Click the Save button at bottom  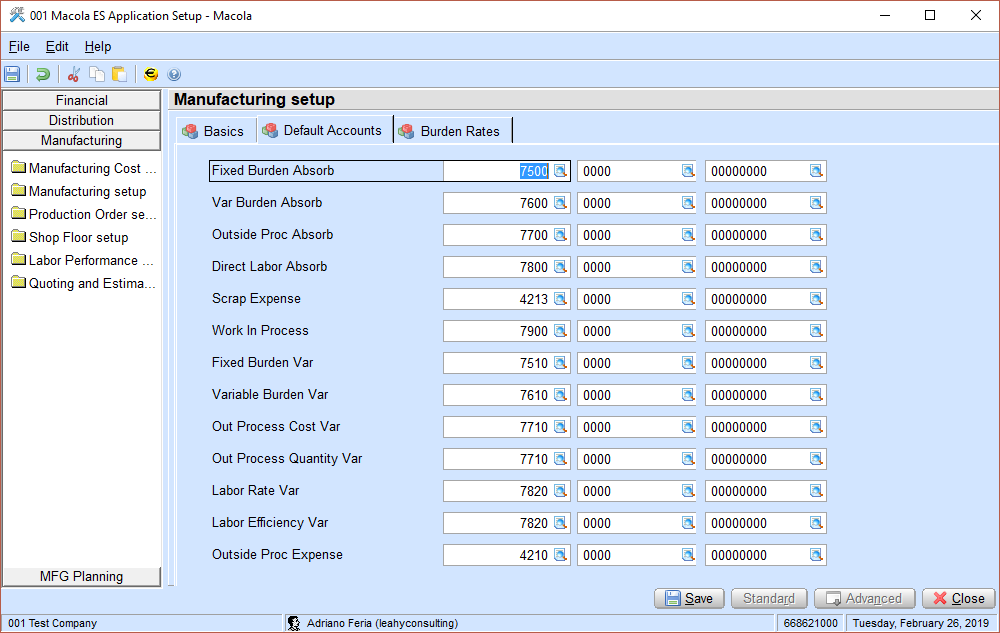point(689,599)
